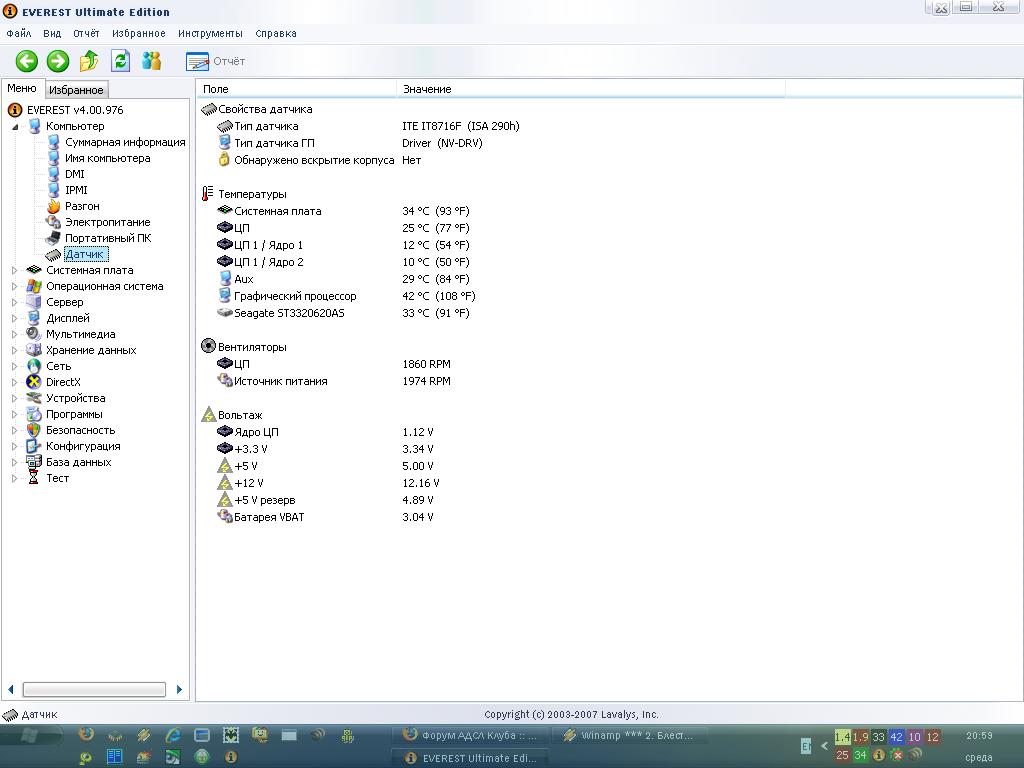The height and width of the screenshot is (768, 1024).
Task: Click the Электропитание icon in tree
Action: [x=54, y=222]
